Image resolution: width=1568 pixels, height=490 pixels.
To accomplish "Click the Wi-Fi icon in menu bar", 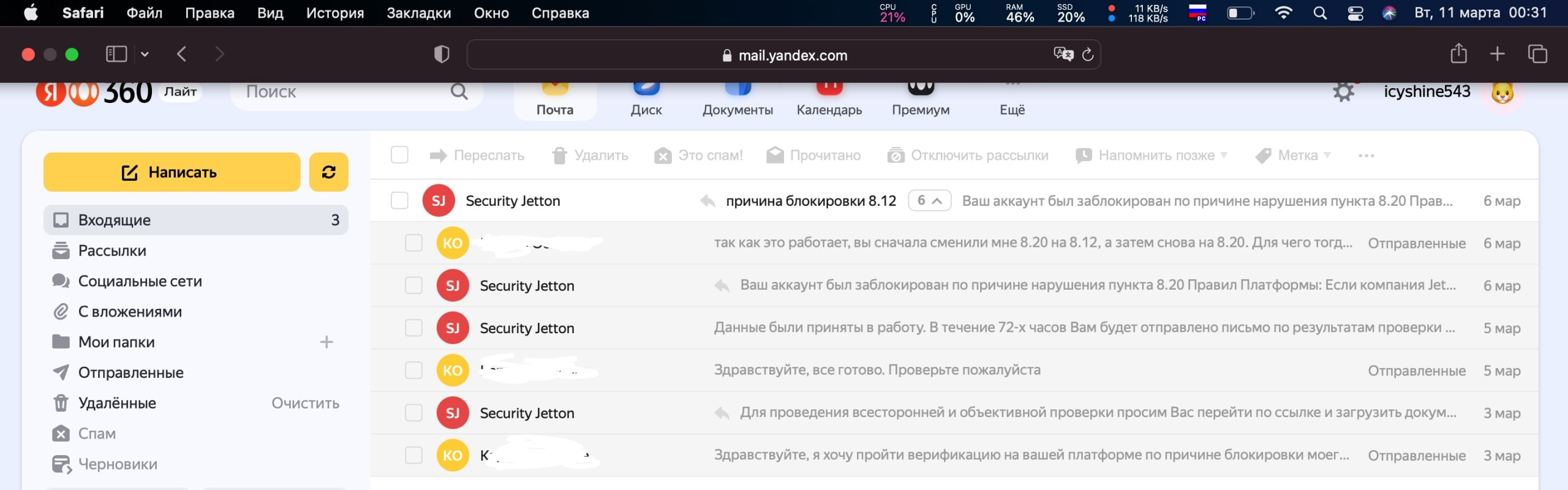I will pos(1283,13).
